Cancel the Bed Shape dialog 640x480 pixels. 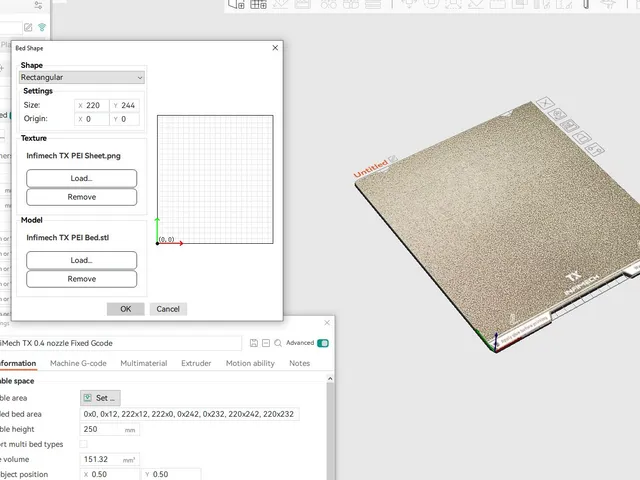168,309
